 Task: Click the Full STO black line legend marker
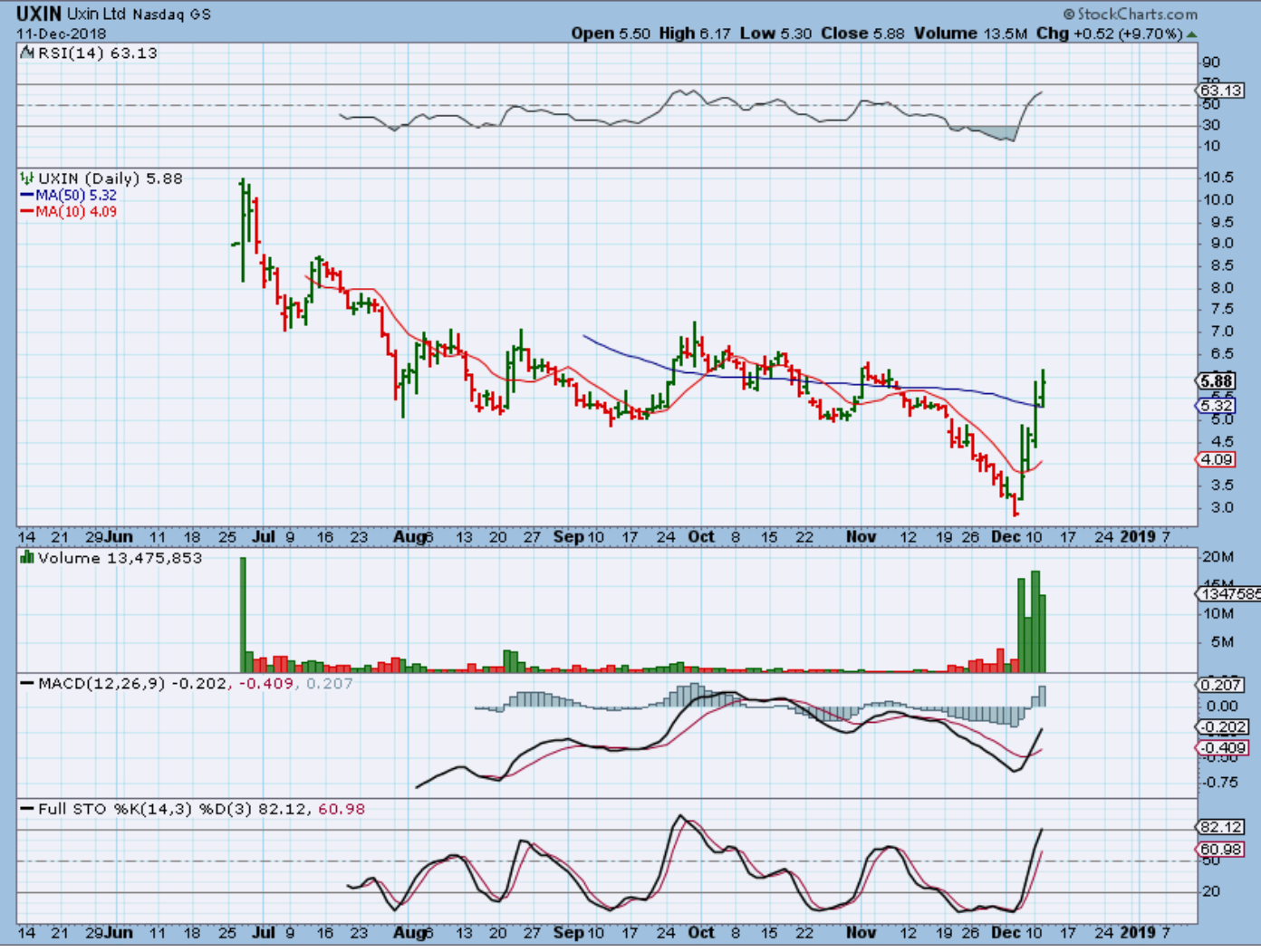click(x=27, y=809)
